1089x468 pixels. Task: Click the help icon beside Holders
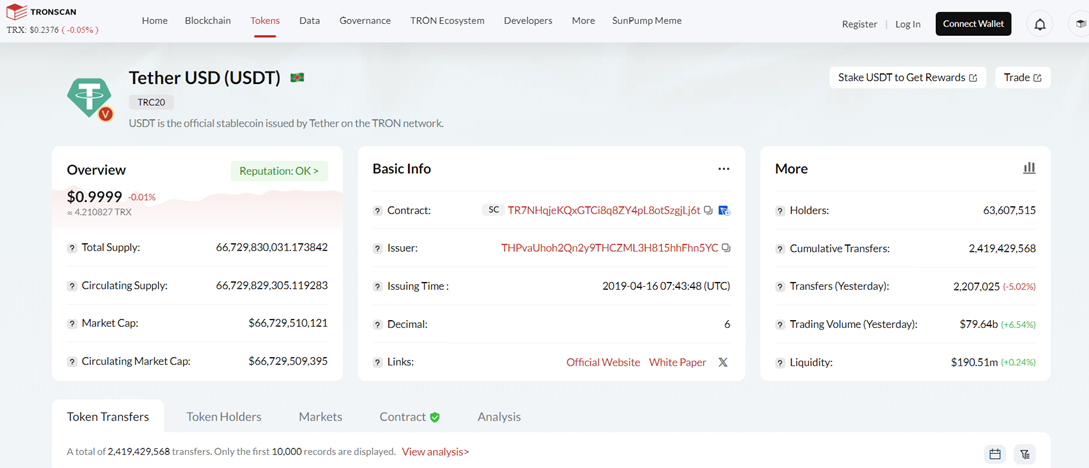tap(780, 210)
